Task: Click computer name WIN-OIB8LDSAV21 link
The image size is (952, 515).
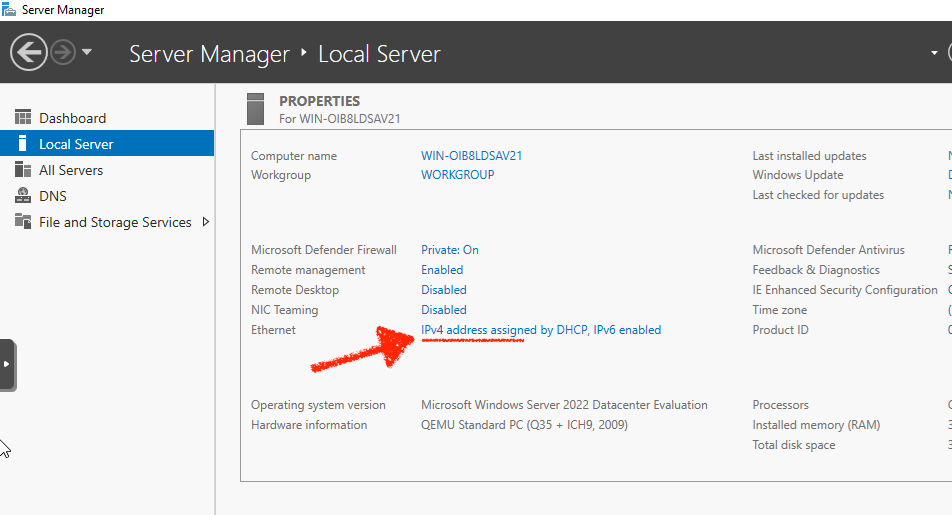Action: [x=472, y=156]
